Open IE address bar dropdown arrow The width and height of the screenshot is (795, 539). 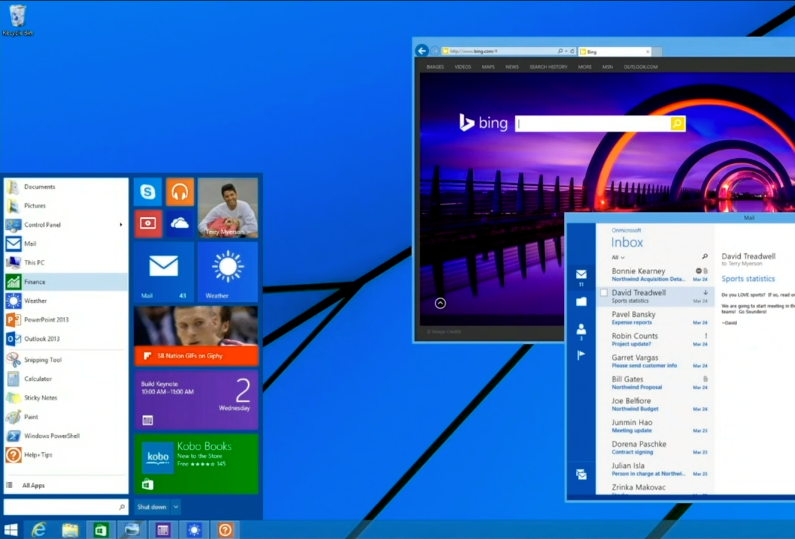coord(566,51)
